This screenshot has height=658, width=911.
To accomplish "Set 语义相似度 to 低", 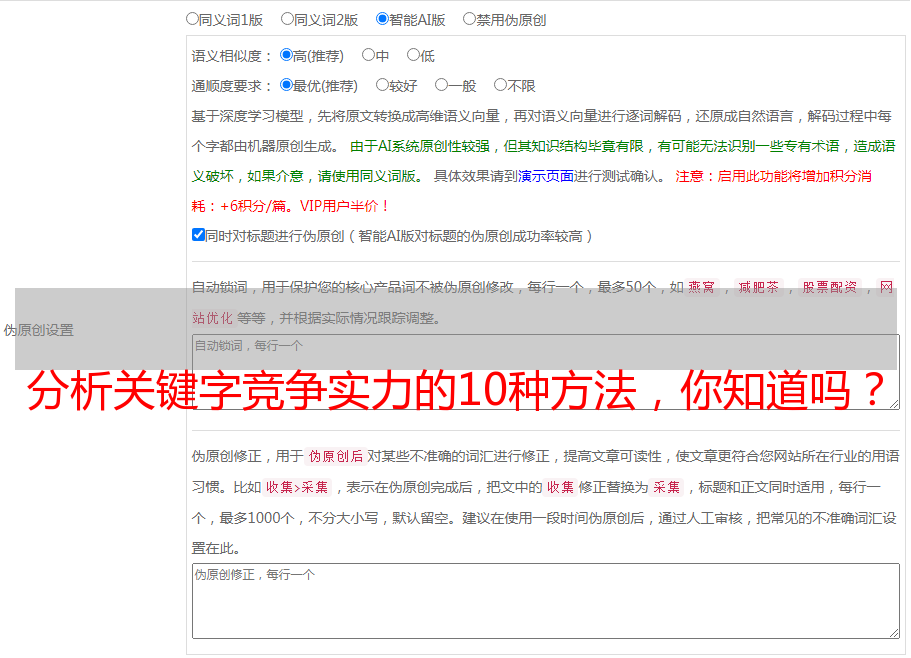I will (x=413, y=55).
